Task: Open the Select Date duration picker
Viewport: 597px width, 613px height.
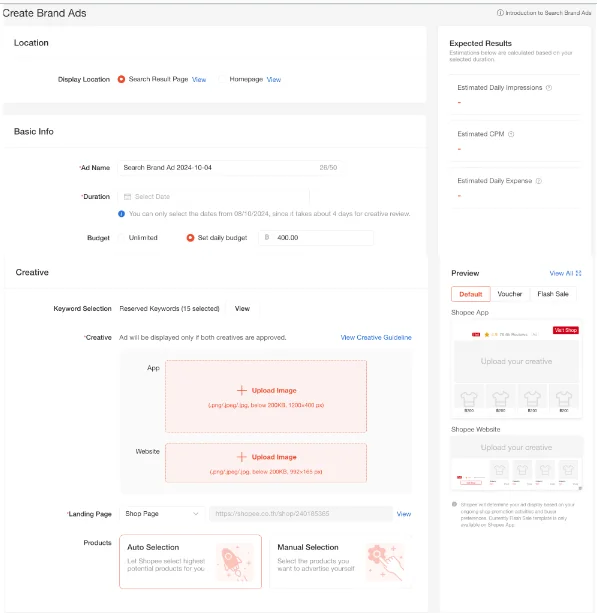Action: point(213,197)
